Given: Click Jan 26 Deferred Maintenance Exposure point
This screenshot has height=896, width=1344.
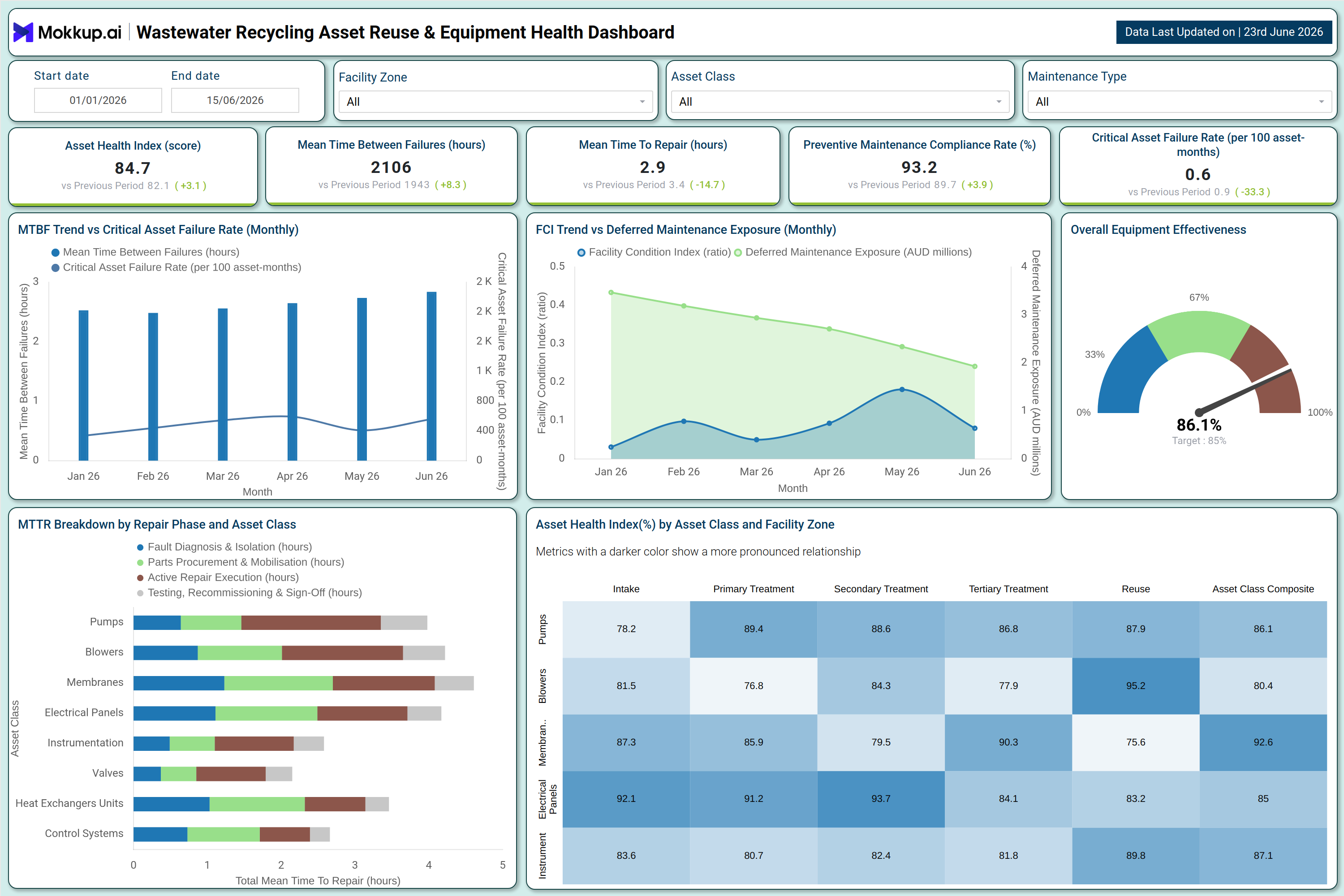Looking at the screenshot, I should click(611, 293).
